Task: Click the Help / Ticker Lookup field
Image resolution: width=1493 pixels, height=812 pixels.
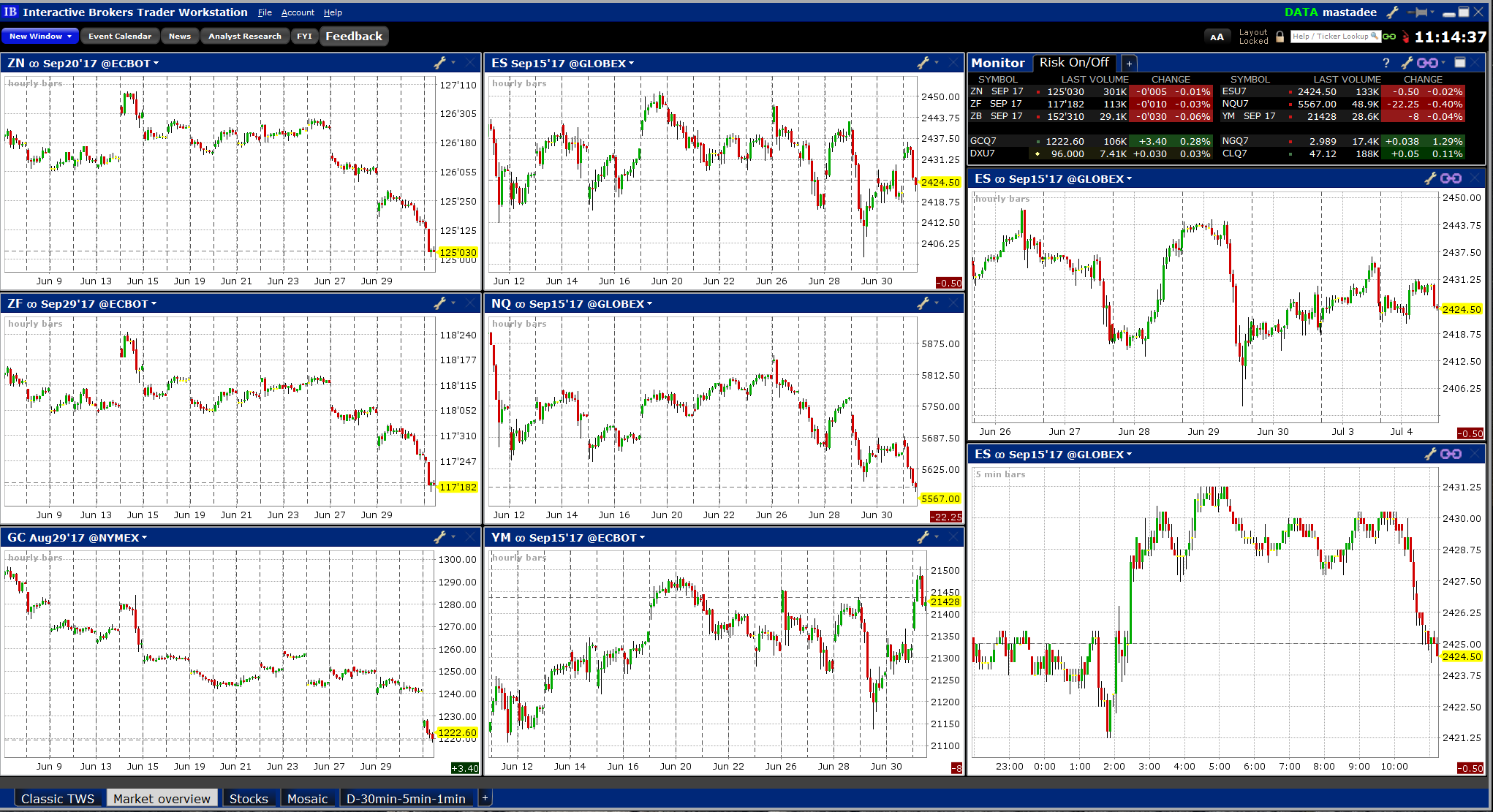Action: pyautogui.click(x=1335, y=36)
